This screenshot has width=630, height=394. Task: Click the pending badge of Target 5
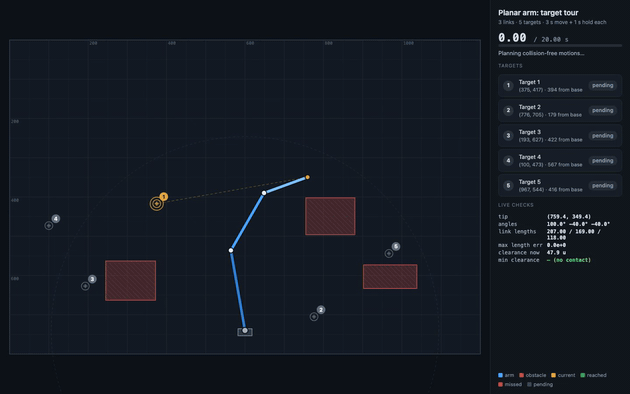602,186
